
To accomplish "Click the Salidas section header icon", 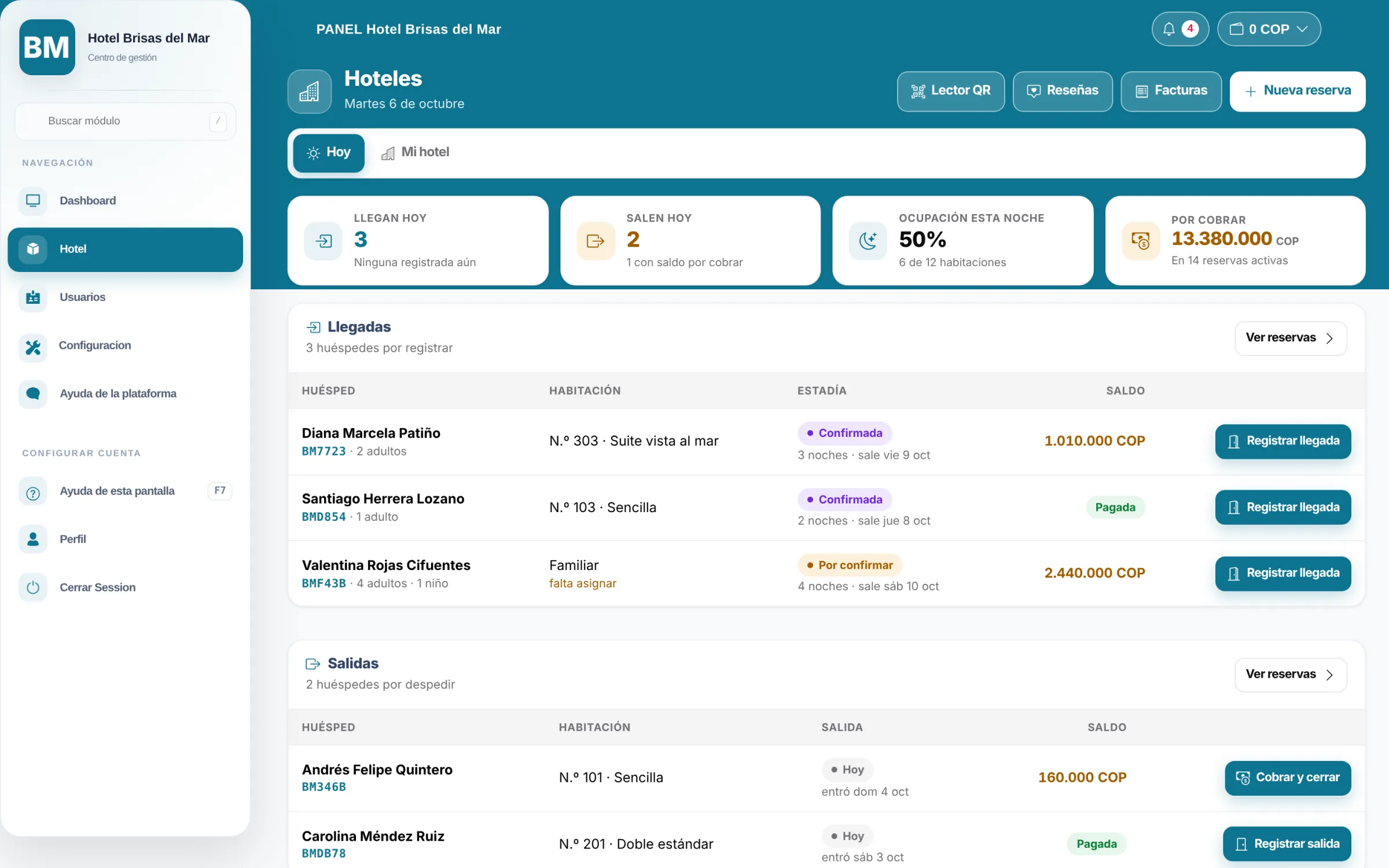I will click(313, 664).
